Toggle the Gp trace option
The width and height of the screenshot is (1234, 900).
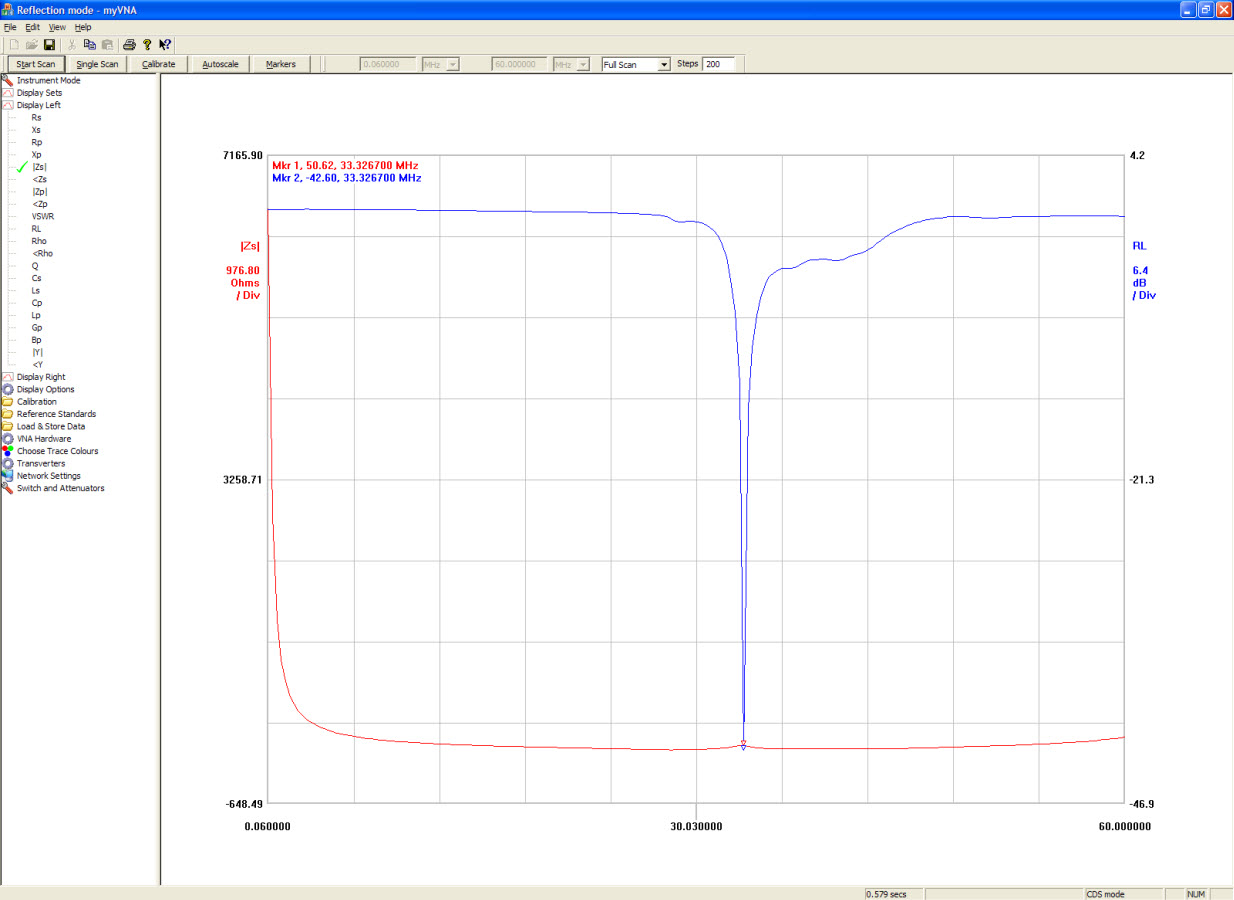coord(37,328)
